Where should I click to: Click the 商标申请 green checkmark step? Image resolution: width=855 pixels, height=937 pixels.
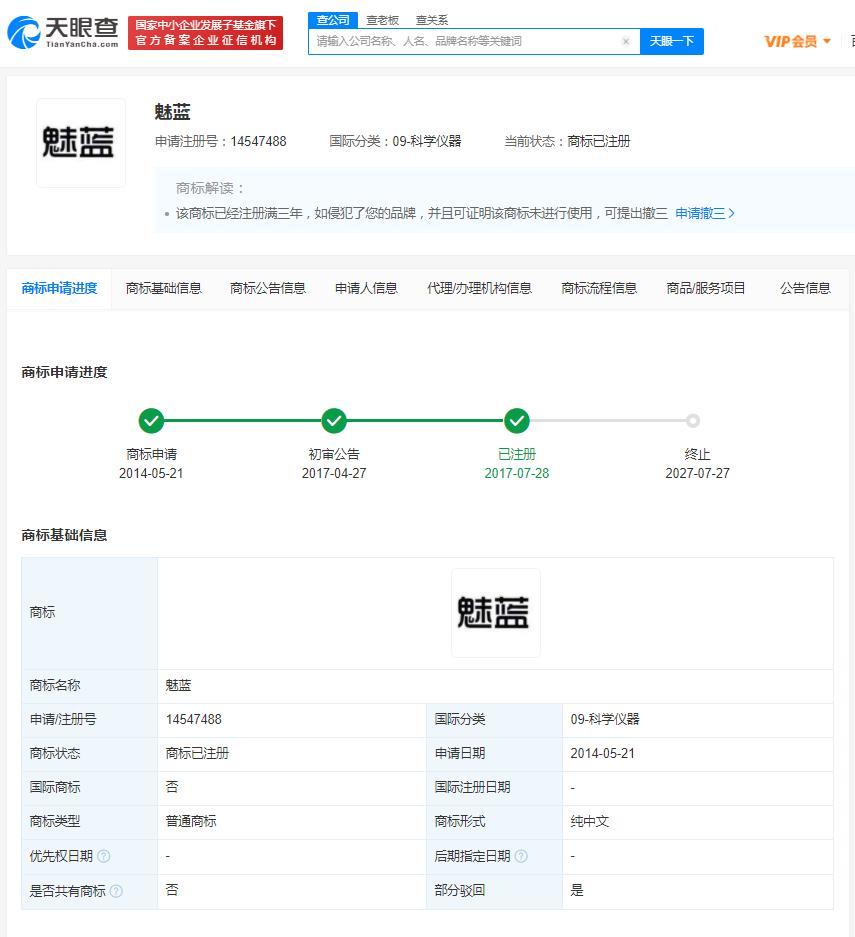(151, 421)
